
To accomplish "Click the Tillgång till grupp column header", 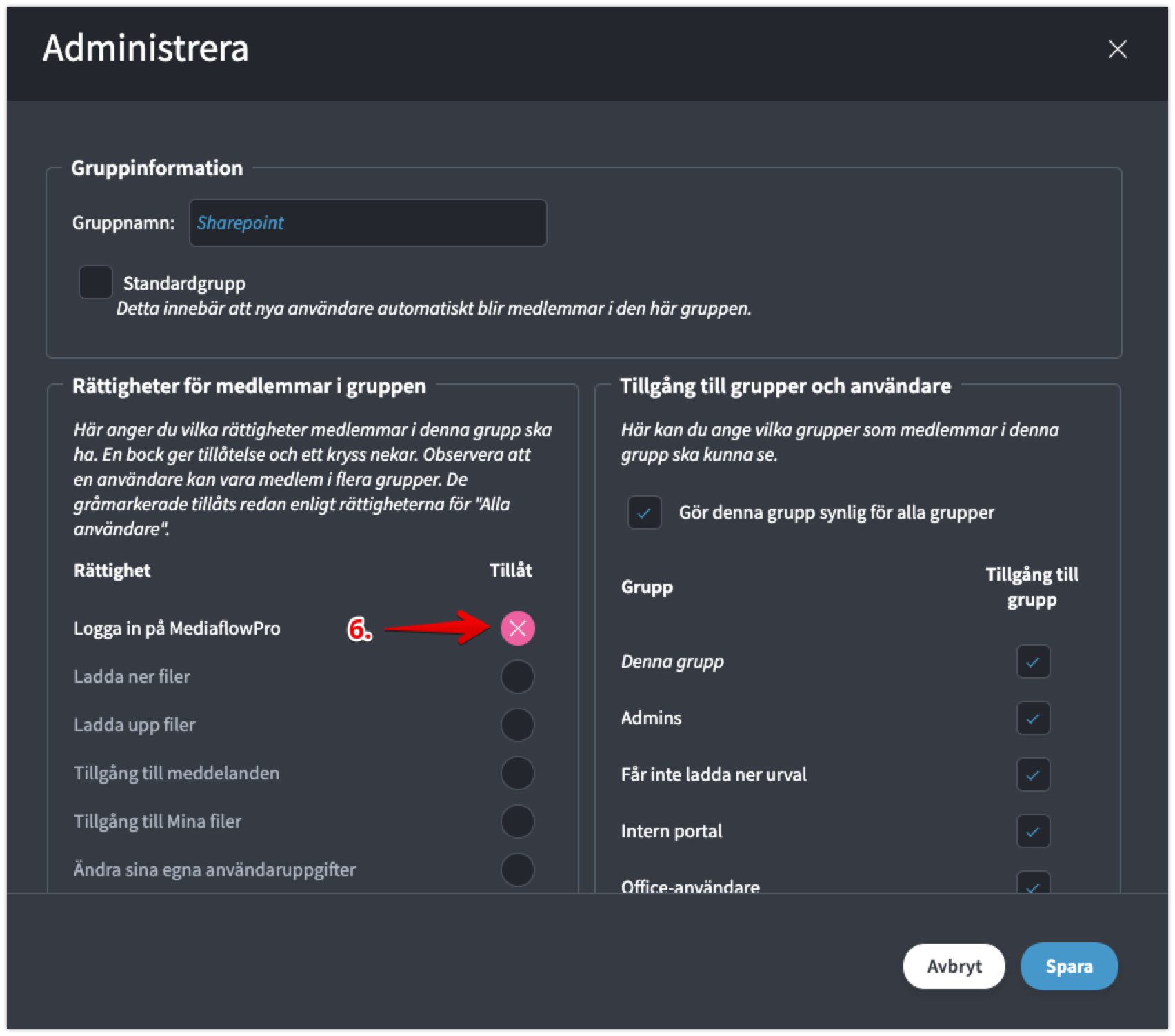I will [1032, 587].
